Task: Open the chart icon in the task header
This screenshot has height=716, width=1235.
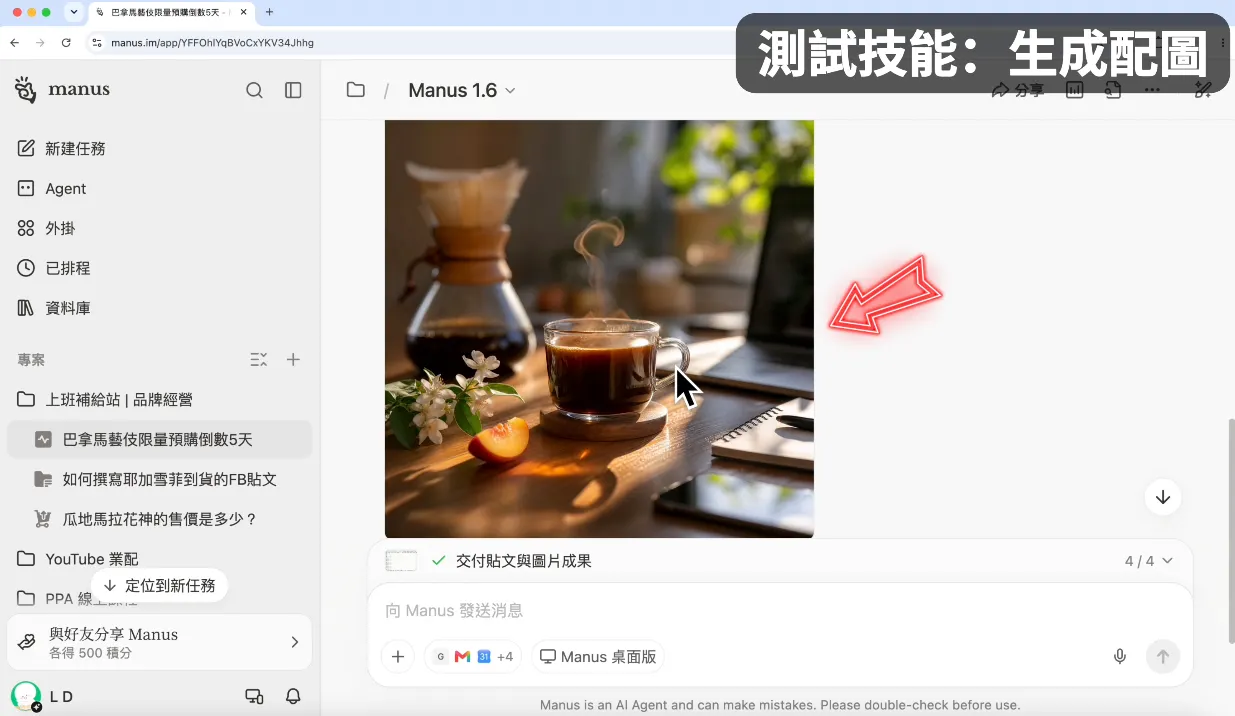Action: pyautogui.click(x=1074, y=90)
